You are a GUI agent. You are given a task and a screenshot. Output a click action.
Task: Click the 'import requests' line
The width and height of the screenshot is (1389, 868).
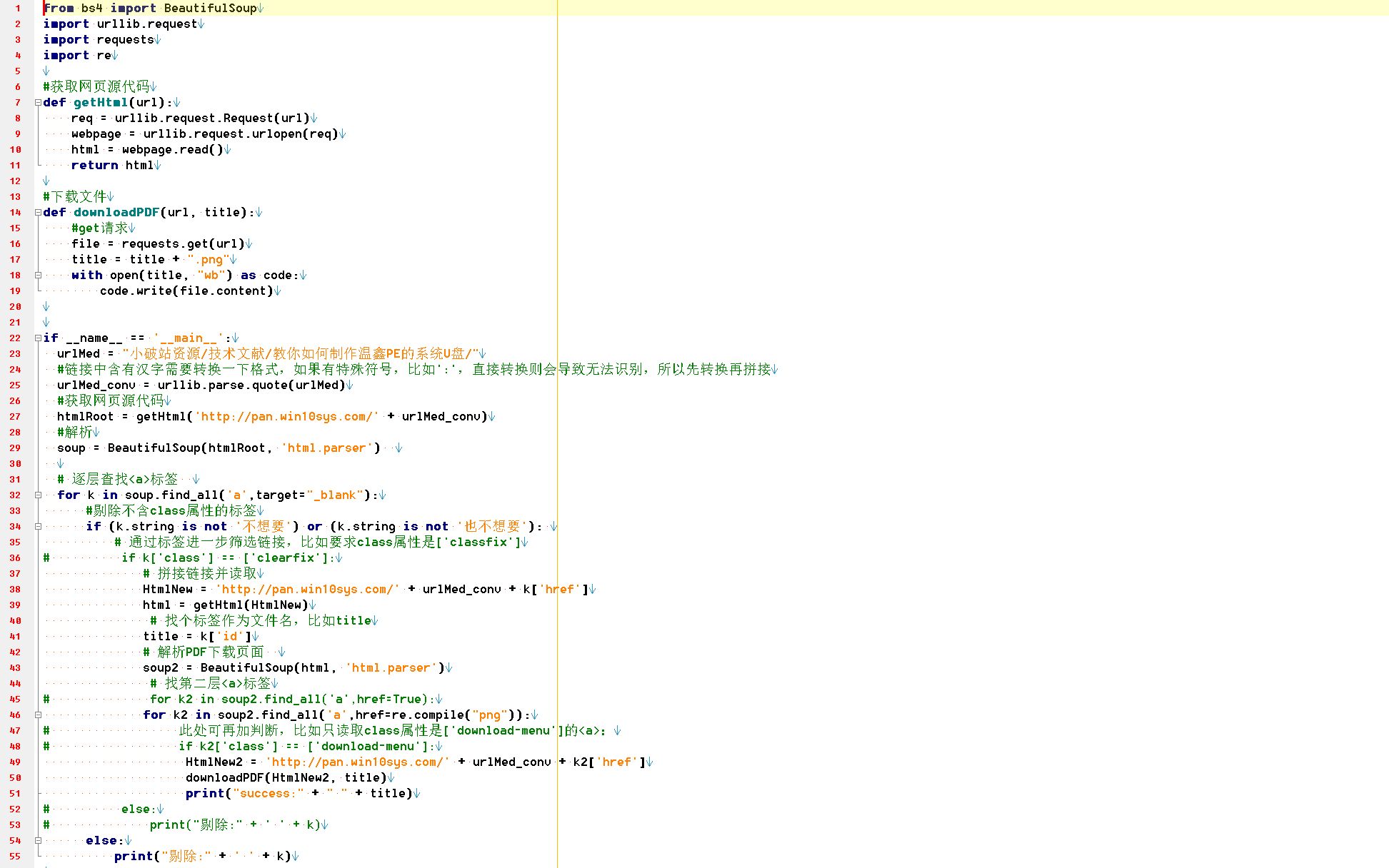click(99, 39)
